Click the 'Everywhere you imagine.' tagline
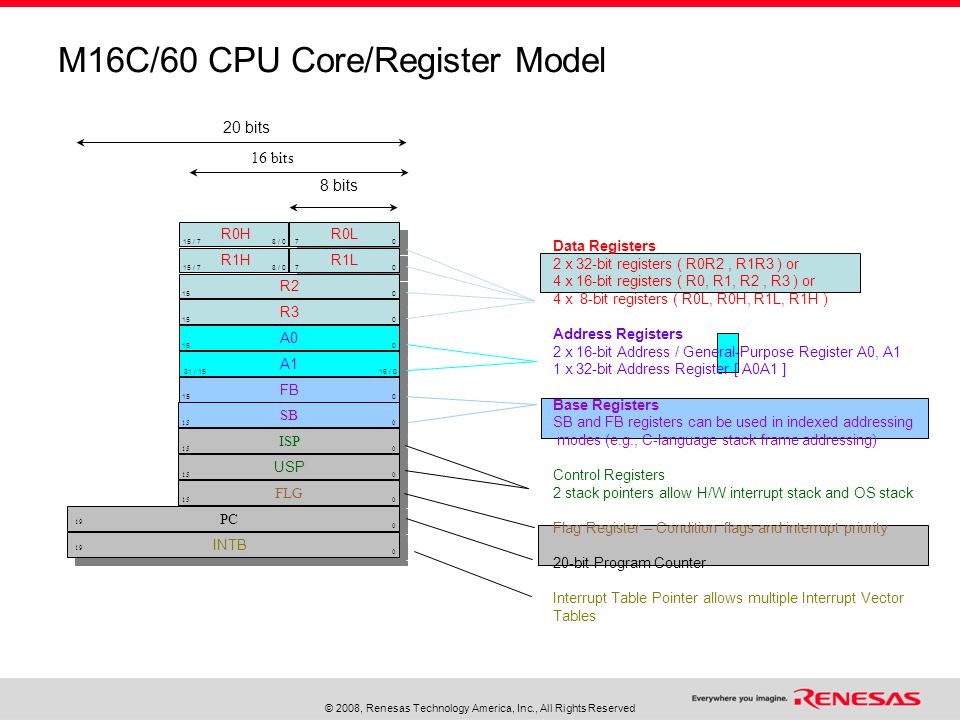This screenshot has width=960, height=720. tap(740, 698)
